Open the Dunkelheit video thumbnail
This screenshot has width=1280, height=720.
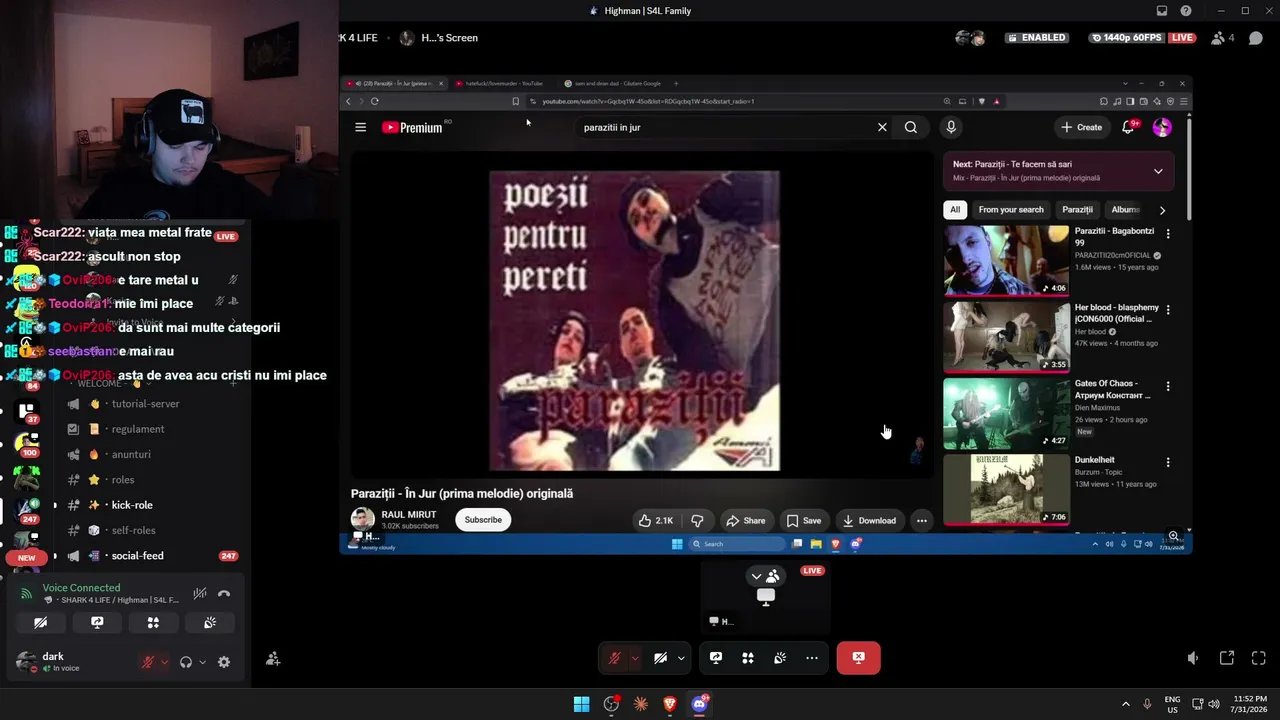(1006, 489)
